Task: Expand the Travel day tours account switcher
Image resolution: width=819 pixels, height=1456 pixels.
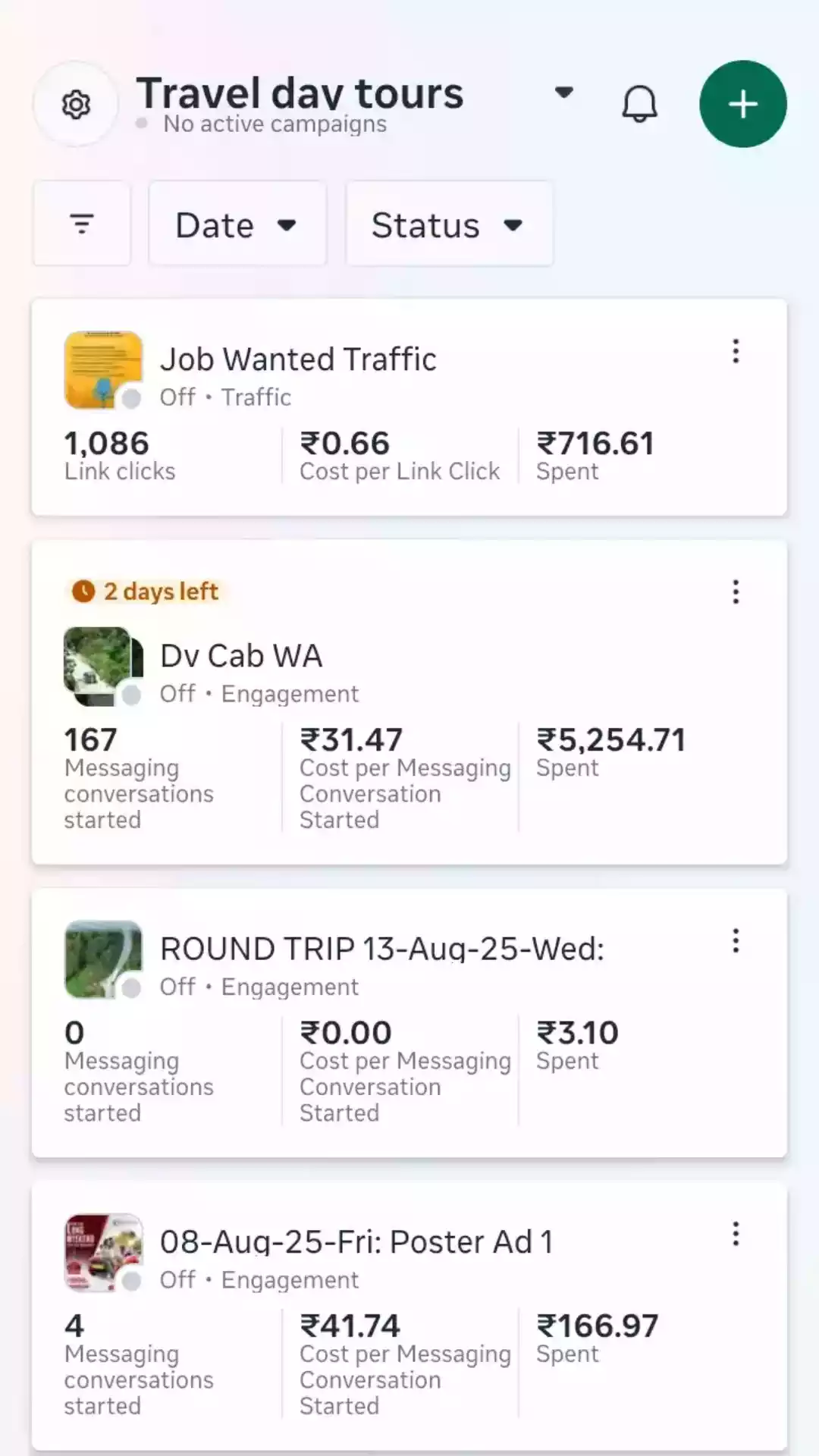Action: [x=563, y=93]
